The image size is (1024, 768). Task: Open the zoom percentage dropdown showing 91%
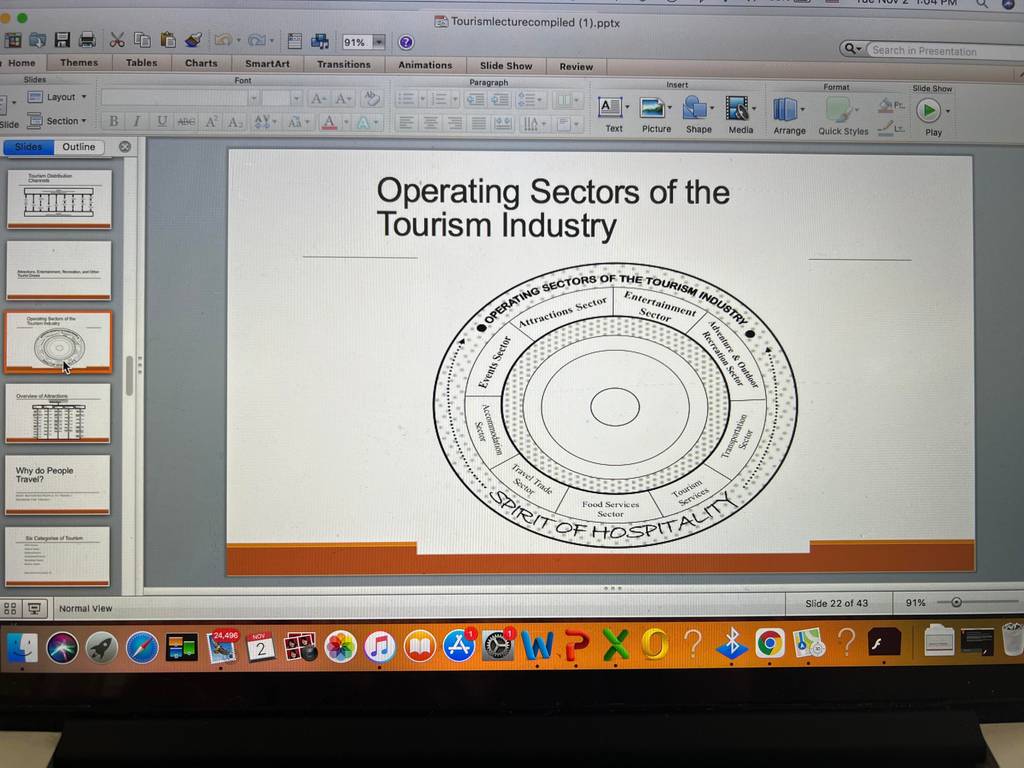[378, 42]
